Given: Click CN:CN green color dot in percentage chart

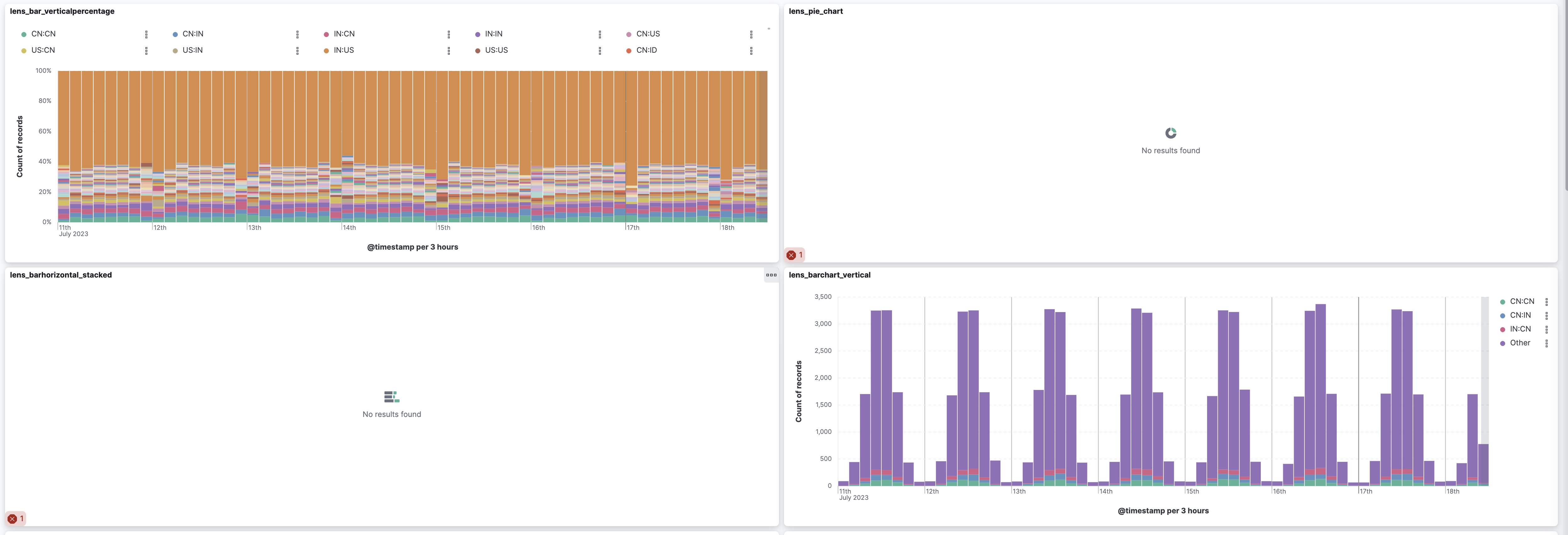Looking at the screenshot, I should (24, 34).
